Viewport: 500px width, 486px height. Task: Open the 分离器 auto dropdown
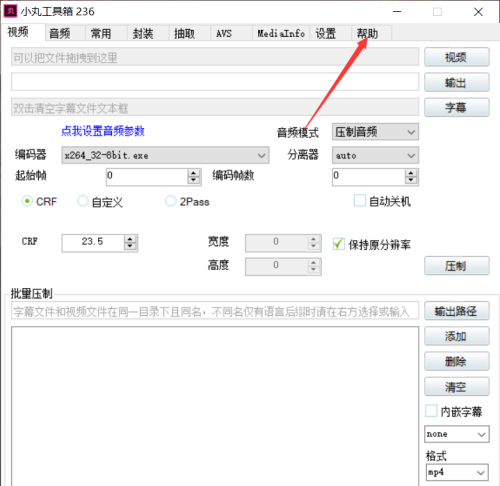(375, 155)
